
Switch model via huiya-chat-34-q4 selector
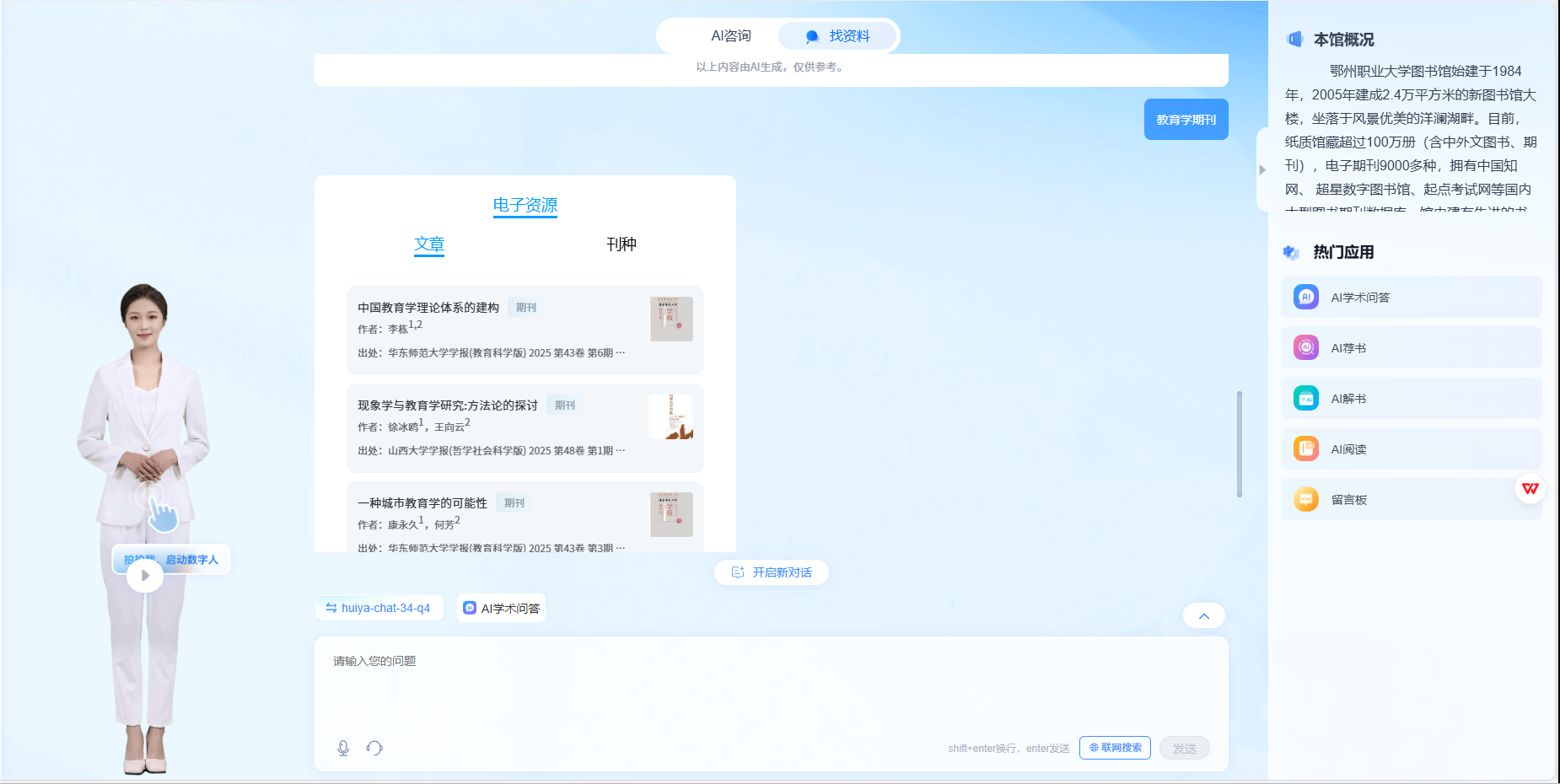click(x=379, y=608)
